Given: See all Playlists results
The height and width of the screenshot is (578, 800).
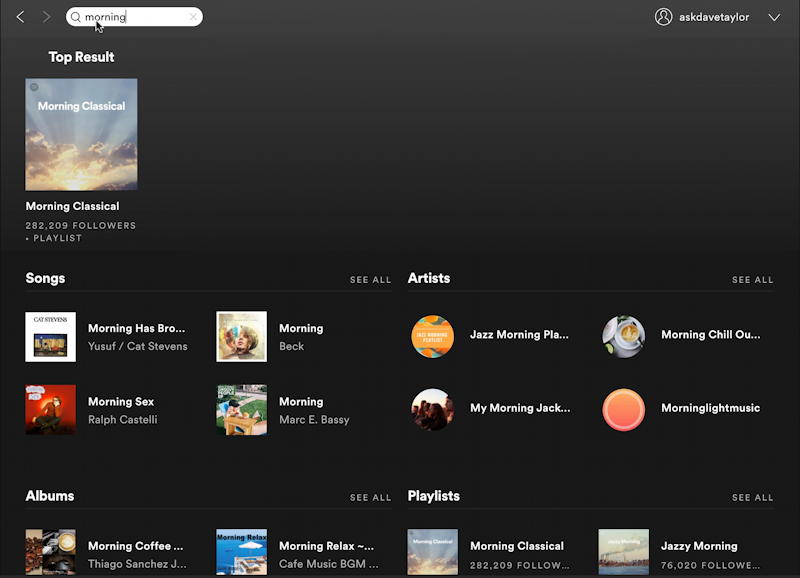Looking at the screenshot, I should tap(753, 497).
